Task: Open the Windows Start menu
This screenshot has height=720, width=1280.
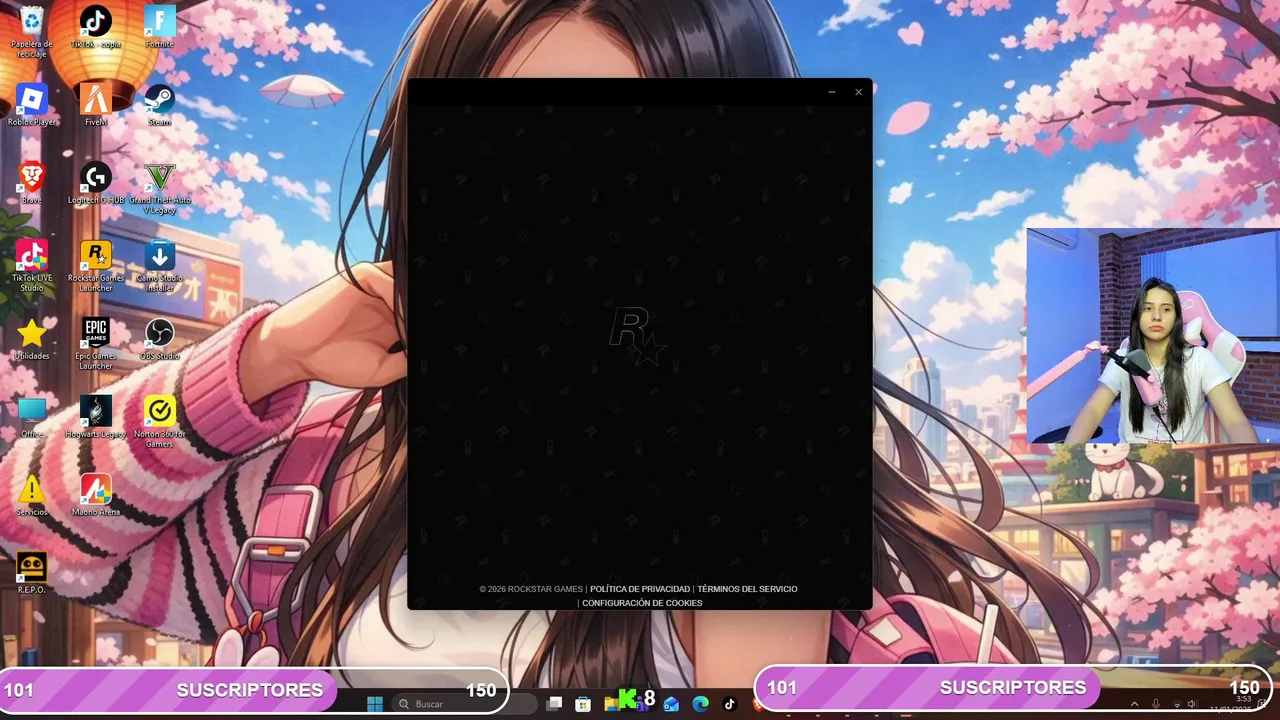Action: pyautogui.click(x=375, y=704)
